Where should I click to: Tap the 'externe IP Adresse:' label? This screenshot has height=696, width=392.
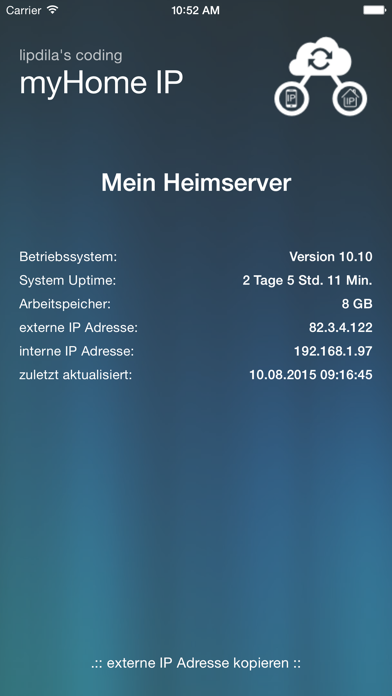pos(79,328)
